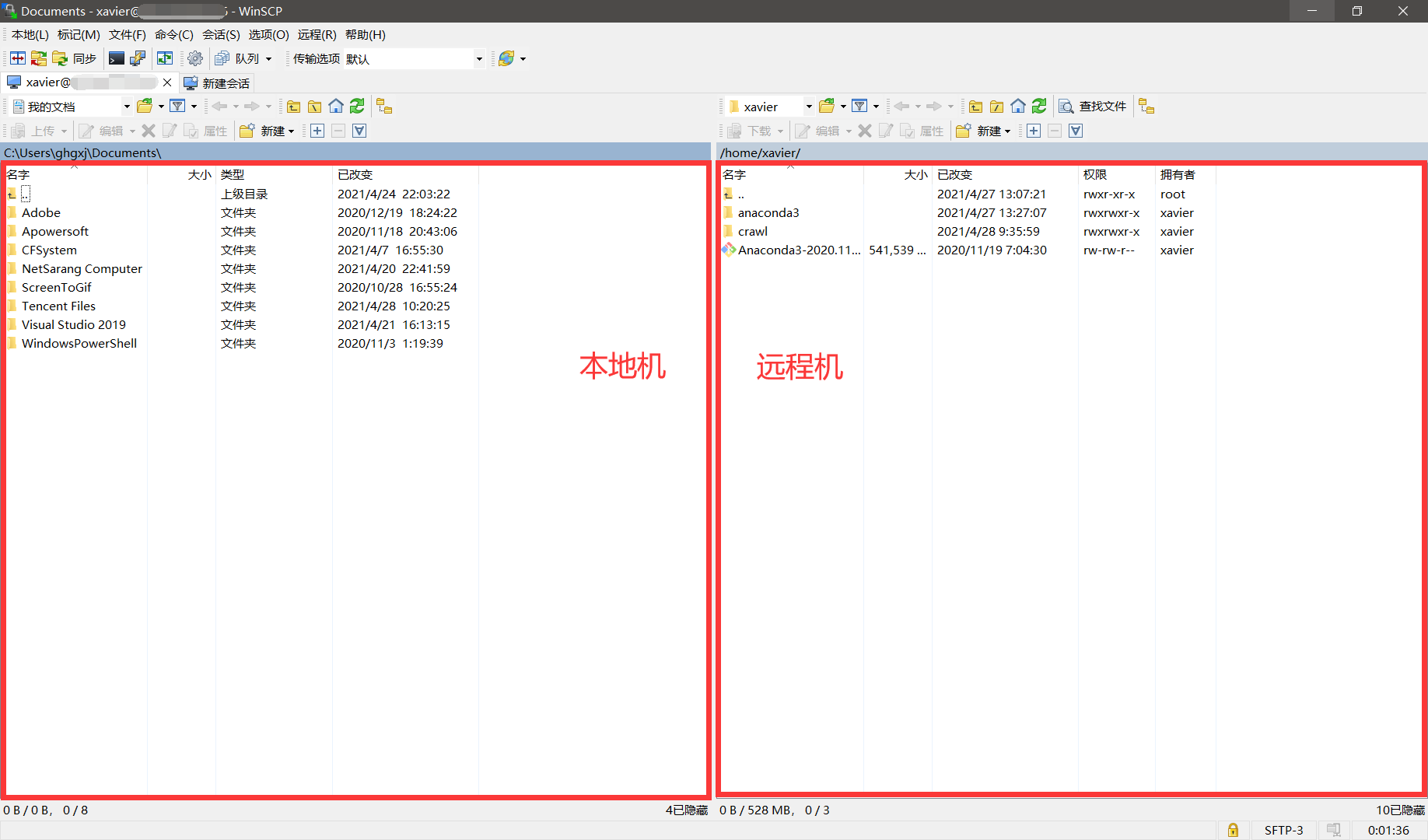The height and width of the screenshot is (840, 1428).
Task: Select NetSarang Computer folder
Action: pos(82,268)
